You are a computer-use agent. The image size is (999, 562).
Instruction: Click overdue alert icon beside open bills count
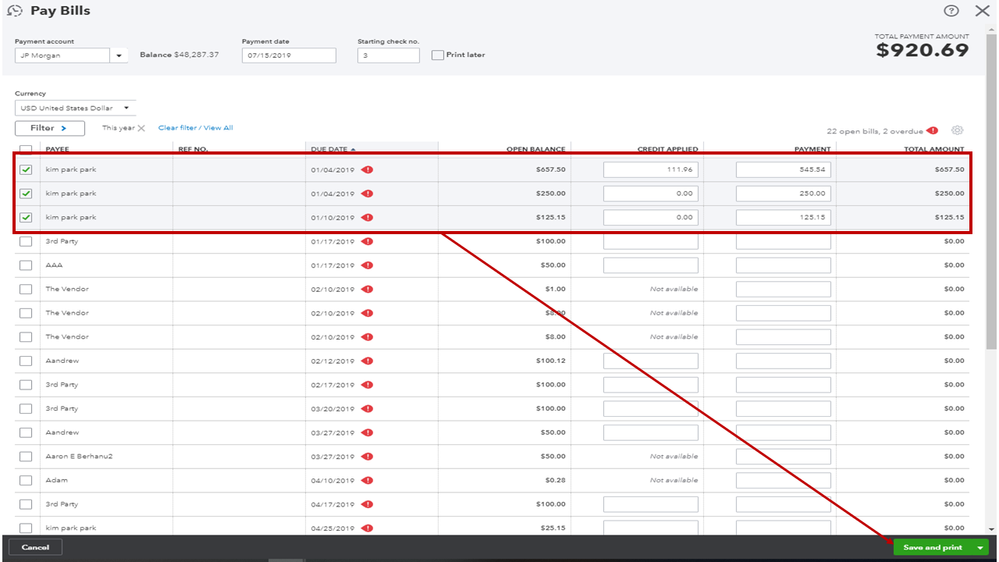pyautogui.click(x=933, y=131)
